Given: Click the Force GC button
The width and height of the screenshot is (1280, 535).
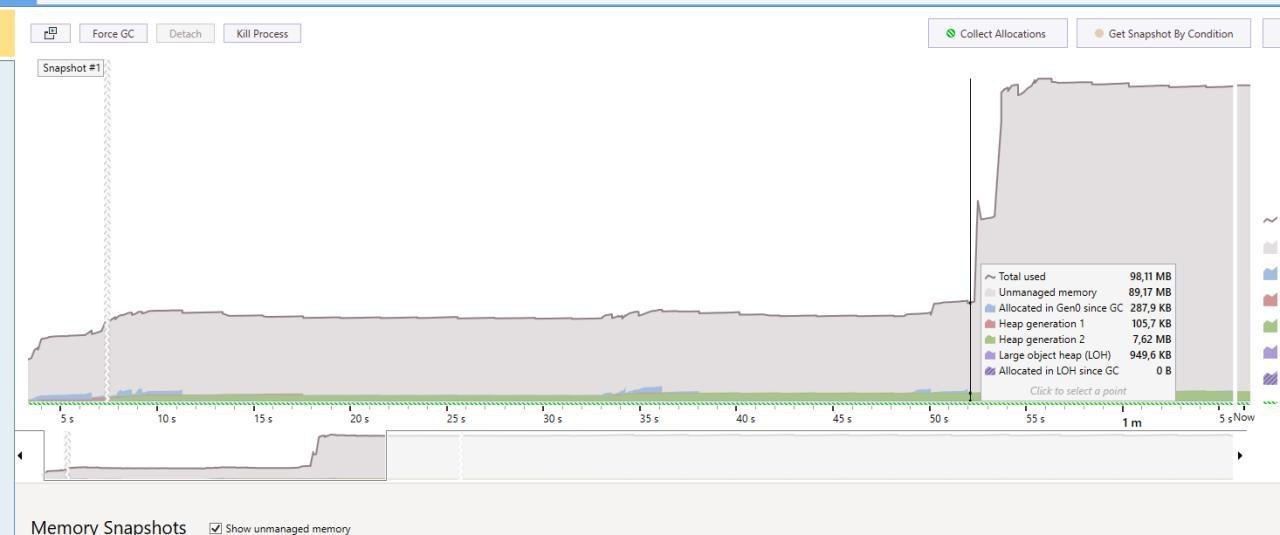Looking at the screenshot, I should point(113,33).
